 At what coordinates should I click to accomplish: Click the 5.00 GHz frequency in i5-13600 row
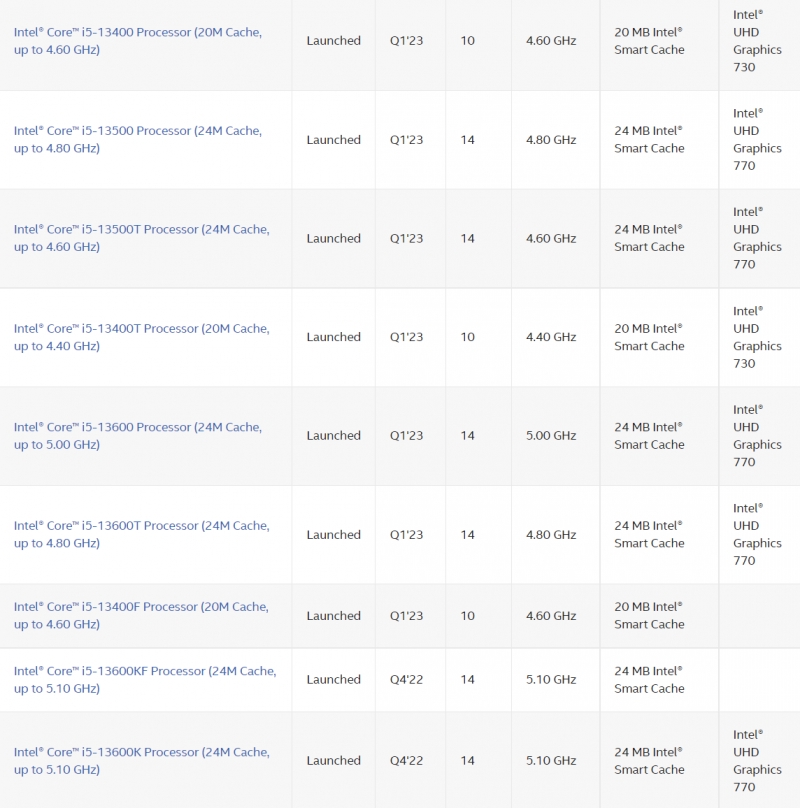coord(551,435)
